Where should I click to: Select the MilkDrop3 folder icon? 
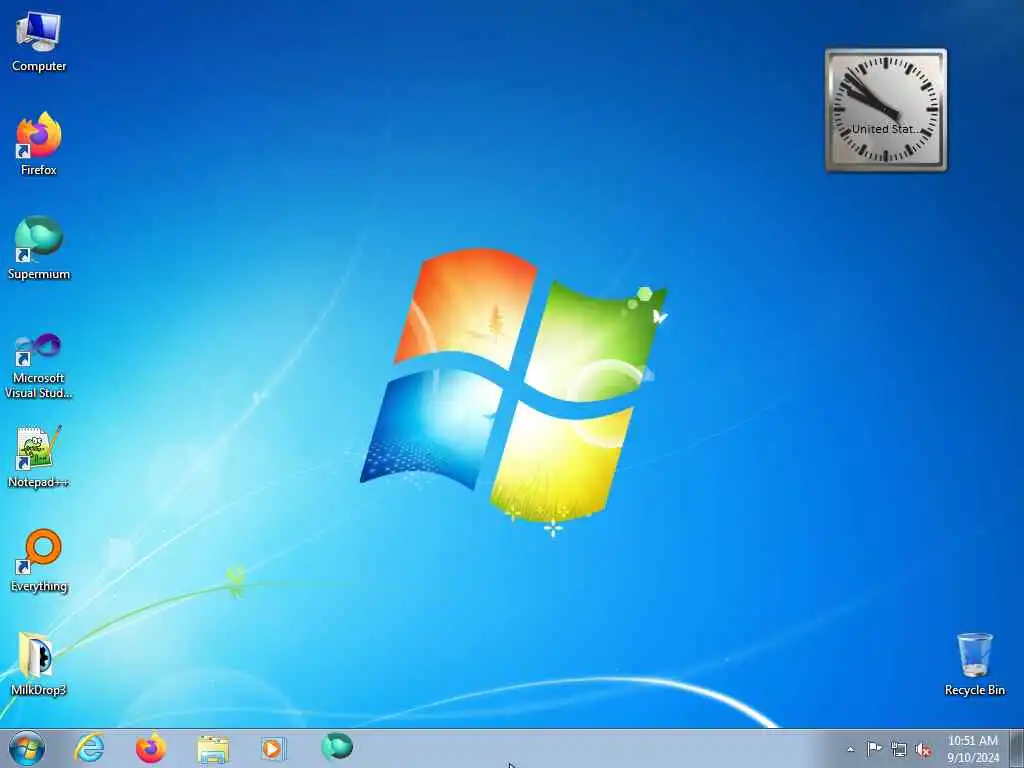click(x=39, y=664)
